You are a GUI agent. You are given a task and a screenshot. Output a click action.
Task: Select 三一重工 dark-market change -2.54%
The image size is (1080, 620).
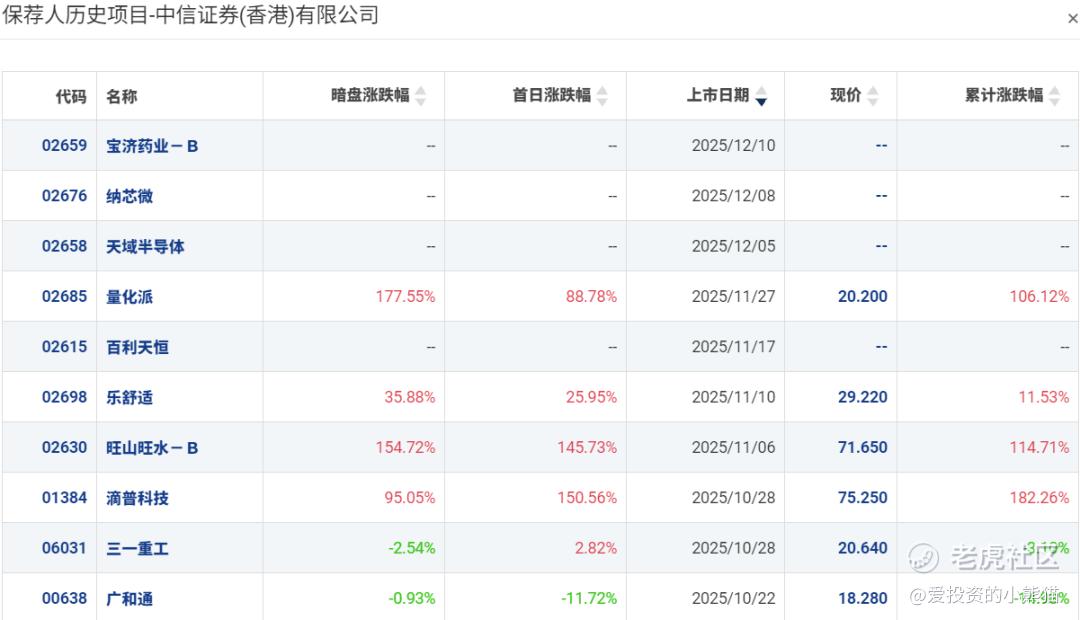(x=412, y=548)
